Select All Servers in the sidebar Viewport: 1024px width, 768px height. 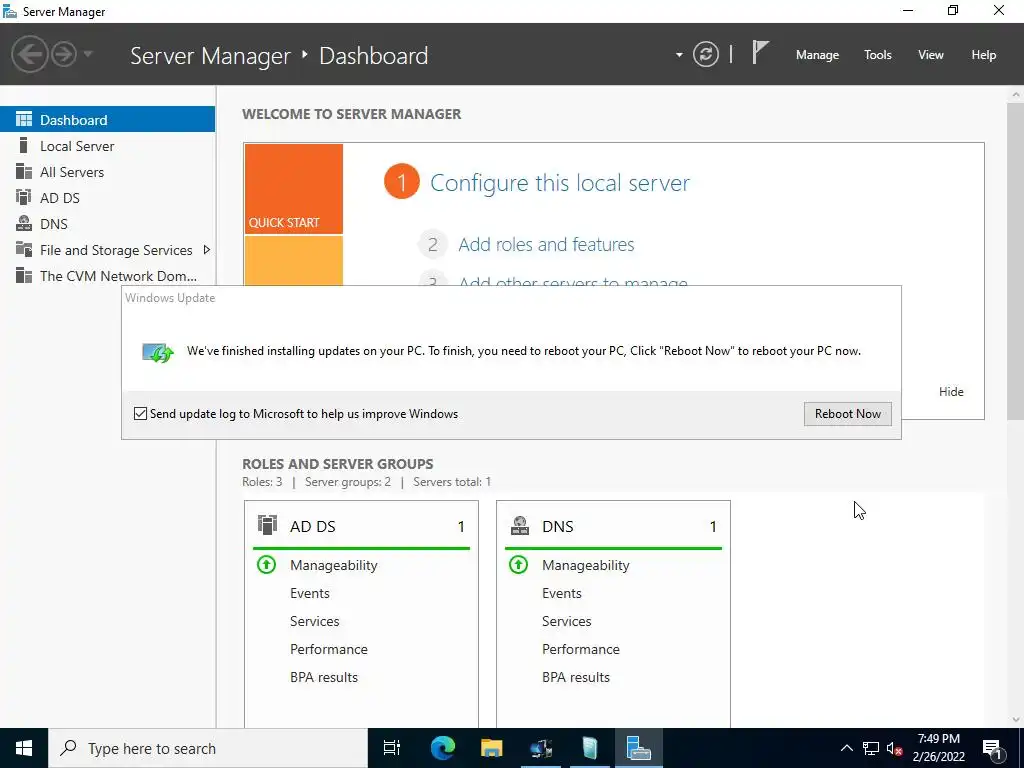click(x=107, y=172)
